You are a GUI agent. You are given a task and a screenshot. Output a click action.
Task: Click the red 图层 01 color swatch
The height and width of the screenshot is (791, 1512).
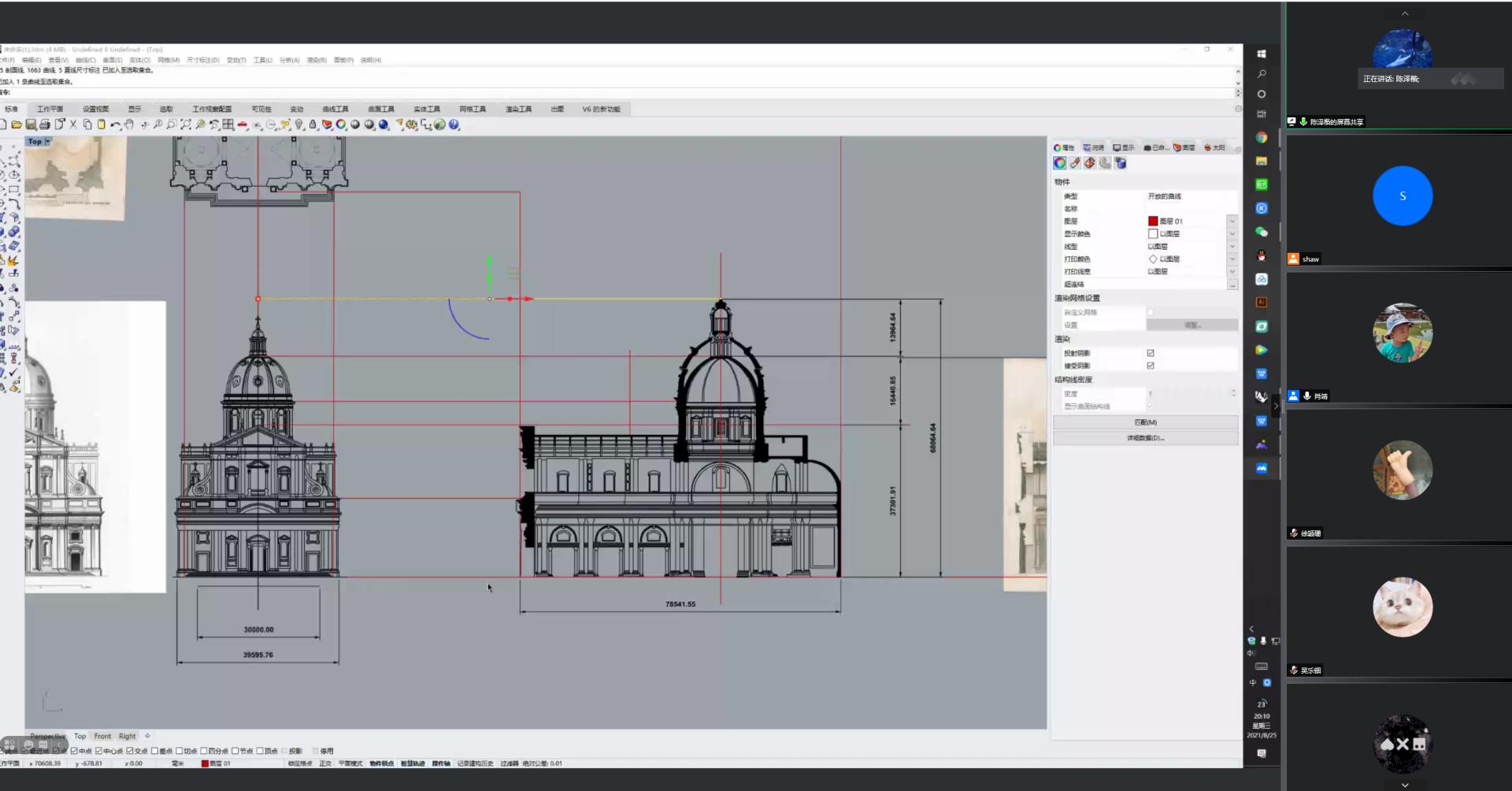pos(1153,221)
